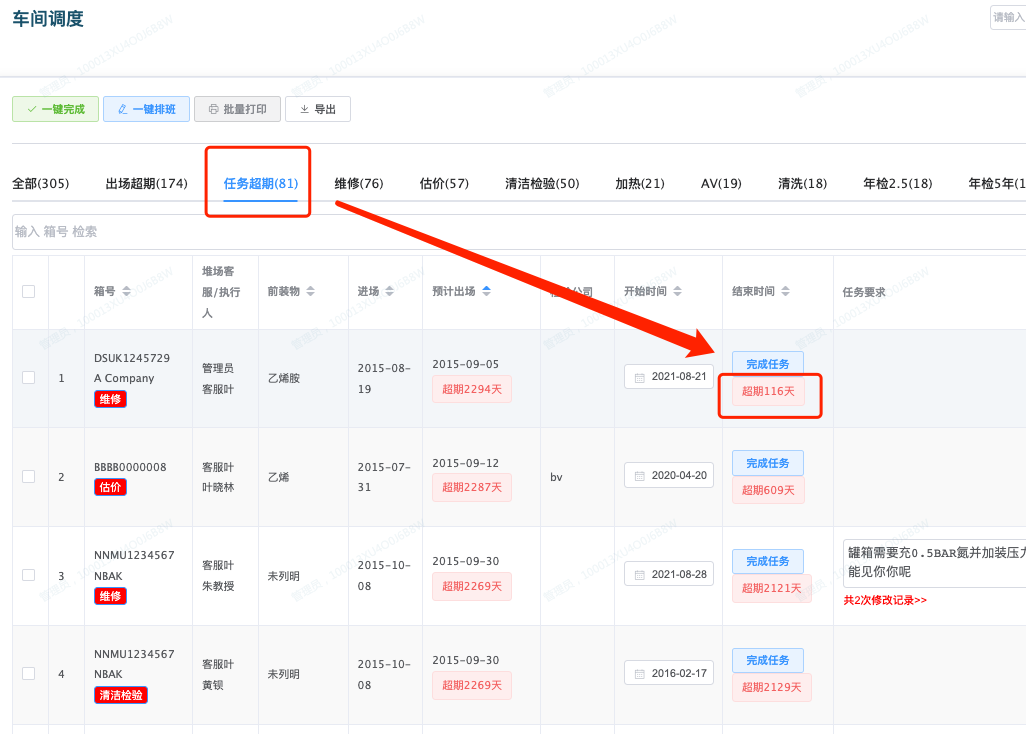Click 完成任务 for BBBB0000008
Viewport: 1026px width, 734px height.
tap(768, 463)
